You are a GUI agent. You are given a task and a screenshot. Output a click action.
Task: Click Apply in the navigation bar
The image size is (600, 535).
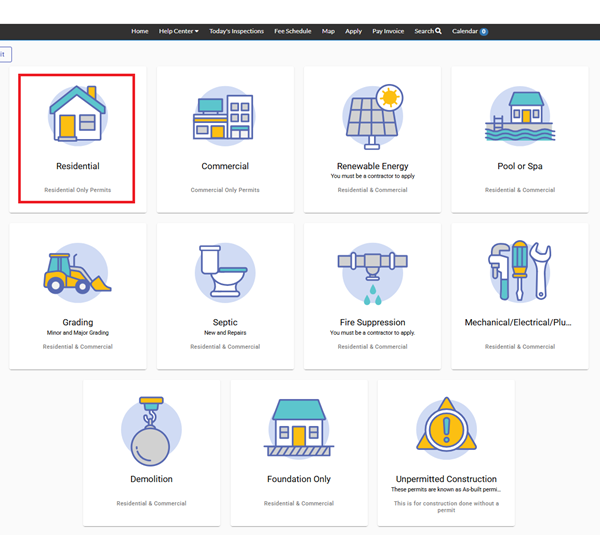(x=353, y=31)
